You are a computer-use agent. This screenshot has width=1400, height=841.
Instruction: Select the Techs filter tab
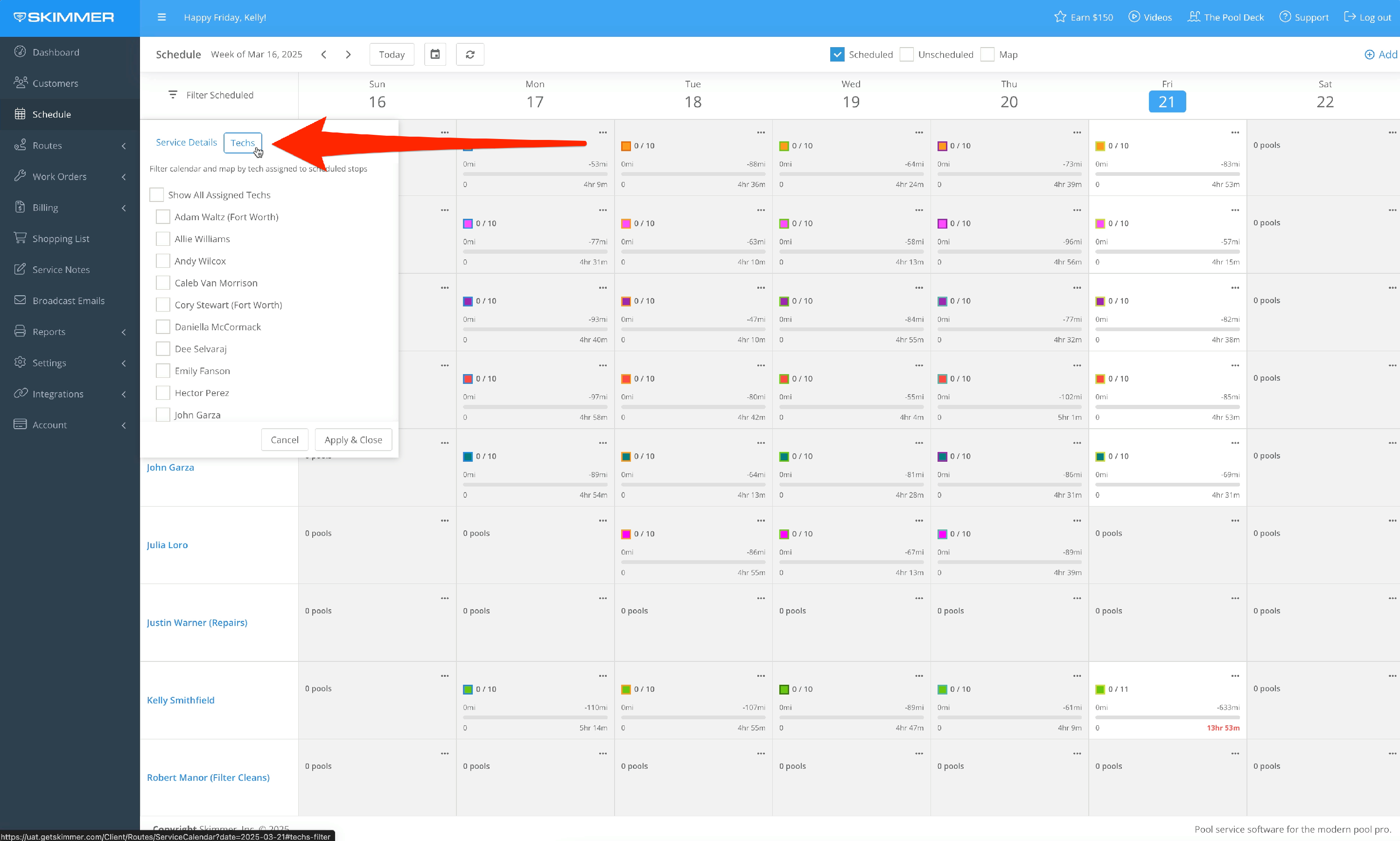click(x=242, y=143)
